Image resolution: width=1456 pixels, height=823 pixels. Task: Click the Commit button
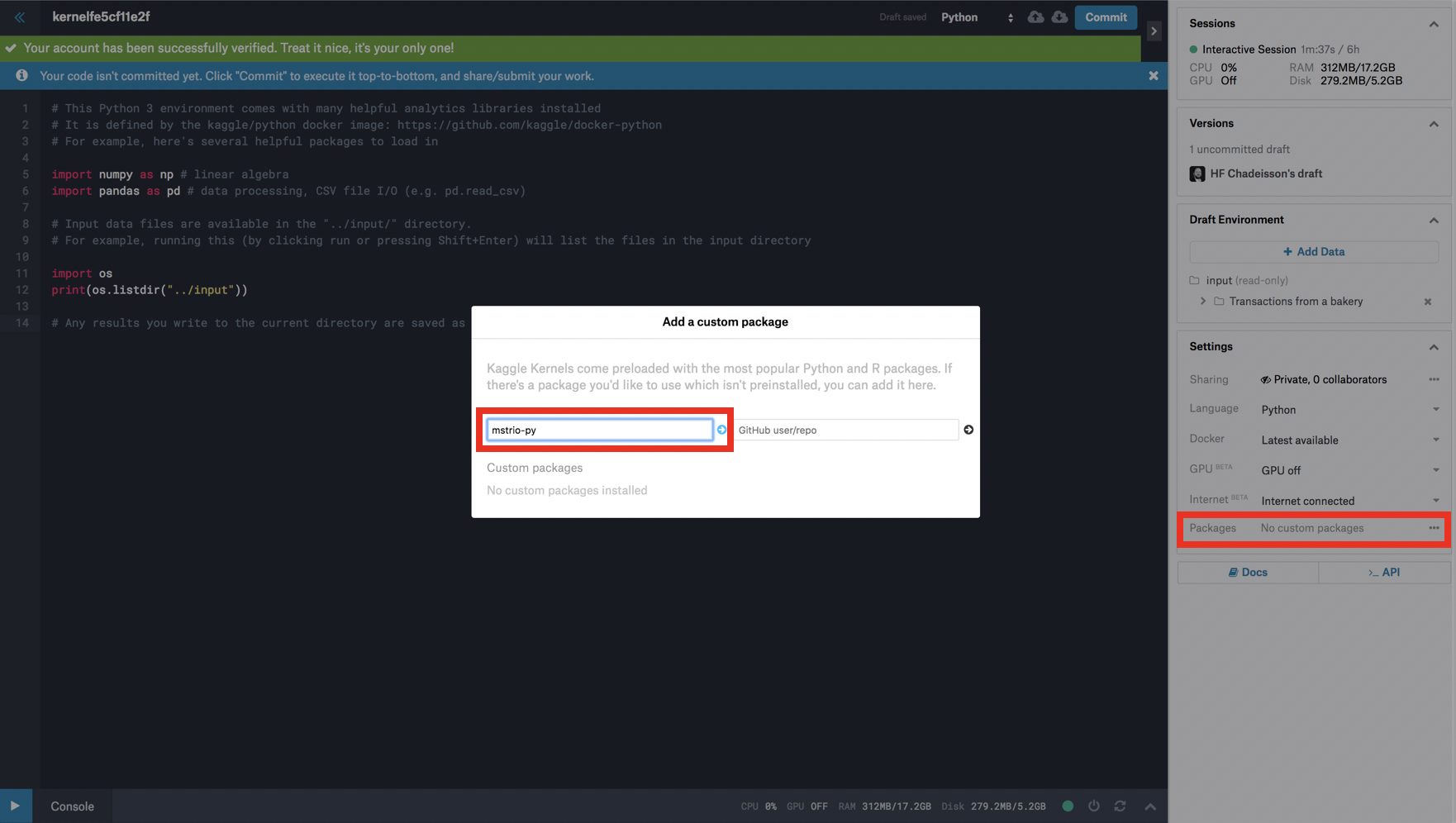click(1106, 17)
